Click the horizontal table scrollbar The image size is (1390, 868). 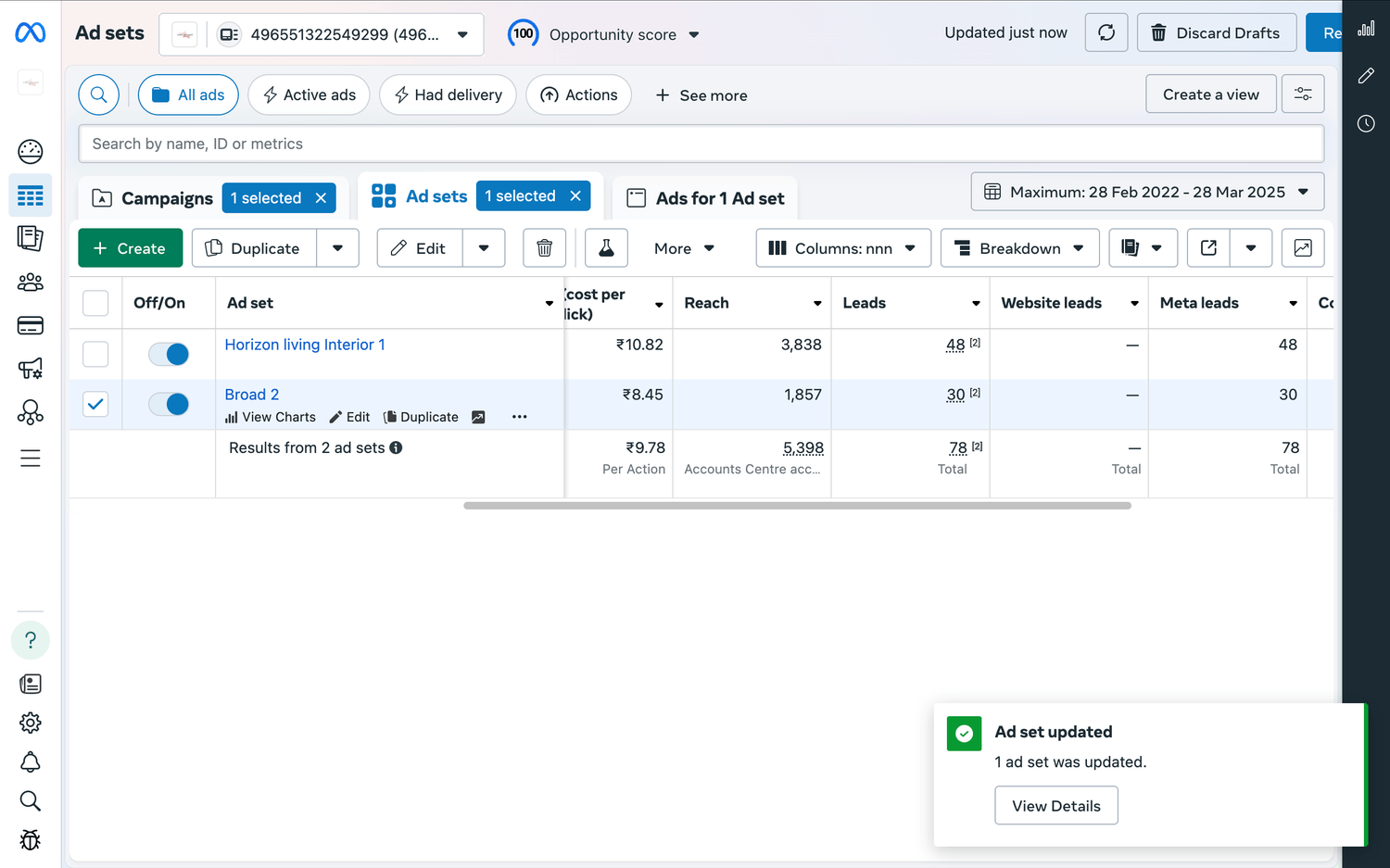click(x=797, y=506)
